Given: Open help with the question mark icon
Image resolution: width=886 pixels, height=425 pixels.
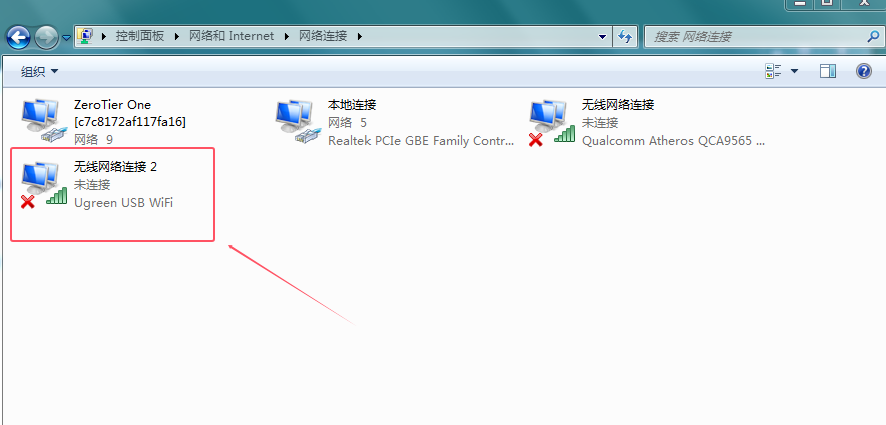Looking at the screenshot, I should pos(863,71).
